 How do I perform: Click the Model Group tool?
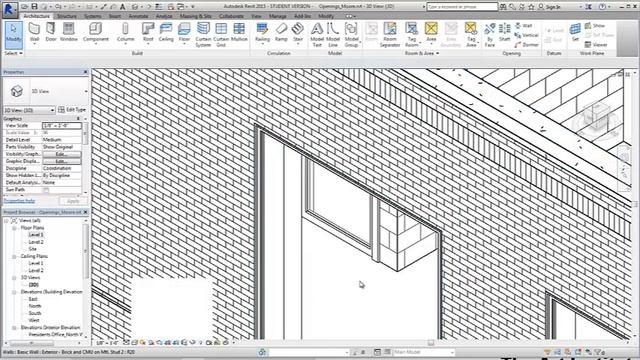[x=351, y=35]
